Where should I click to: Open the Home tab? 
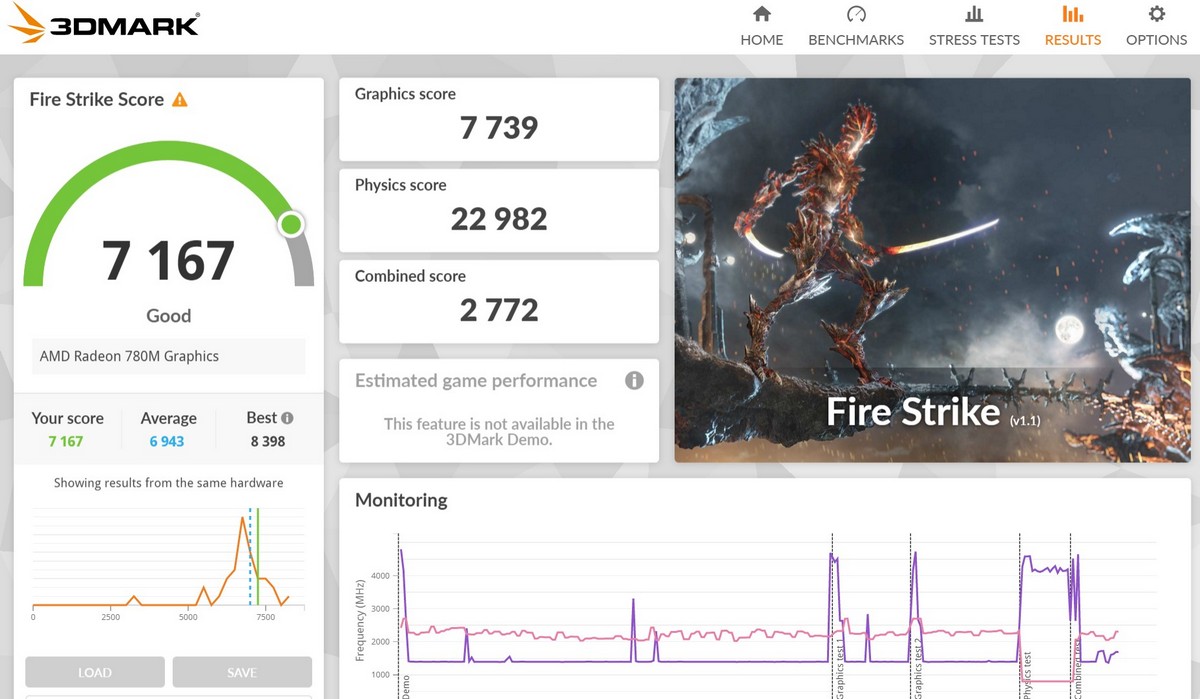click(762, 27)
